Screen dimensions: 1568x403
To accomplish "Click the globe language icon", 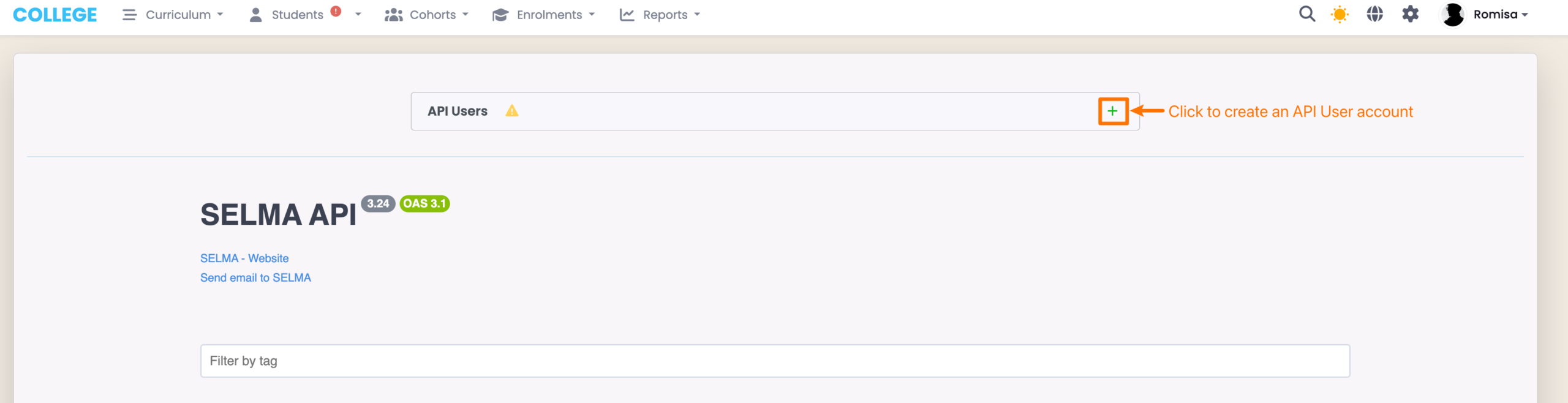I will tap(1374, 14).
